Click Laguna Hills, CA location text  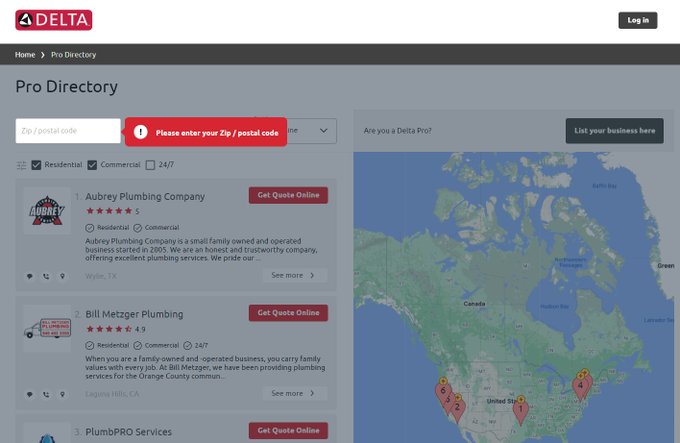point(112,394)
